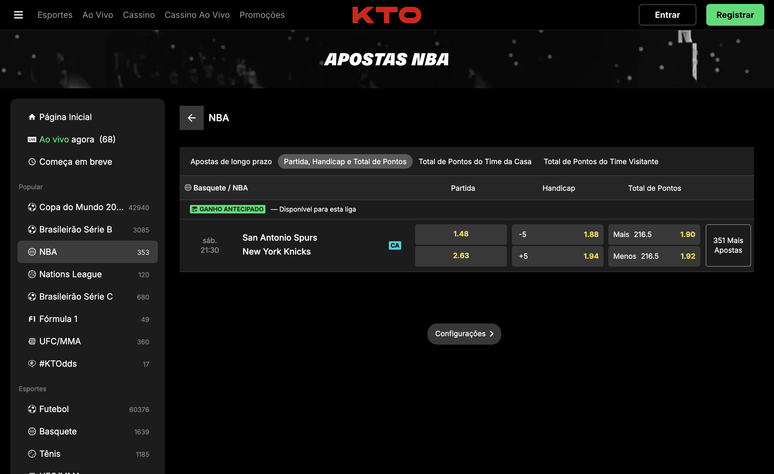Open Começa em breve link
Viewport: 774px width, 474px height.
click(x=87, y=162)
